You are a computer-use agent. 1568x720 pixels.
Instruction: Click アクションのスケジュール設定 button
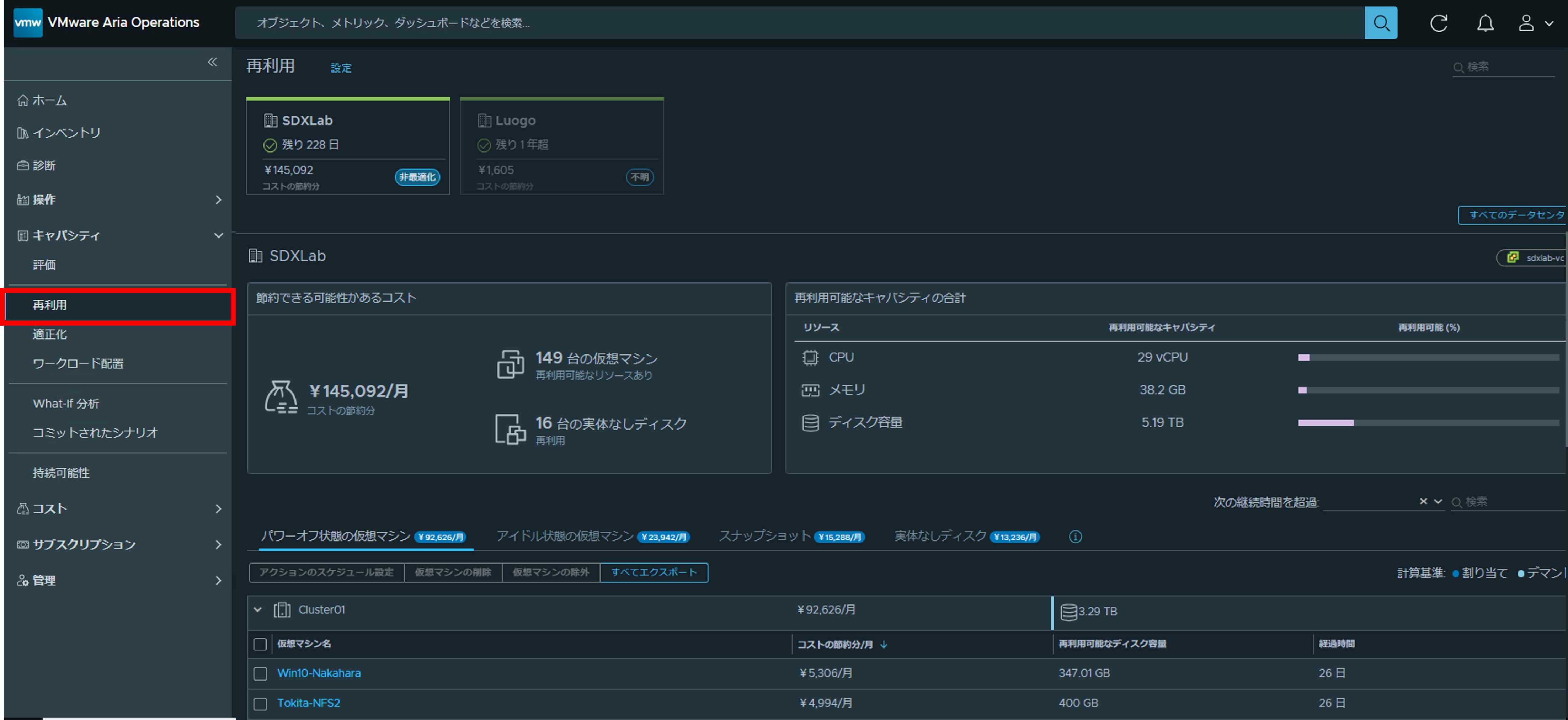326,573
